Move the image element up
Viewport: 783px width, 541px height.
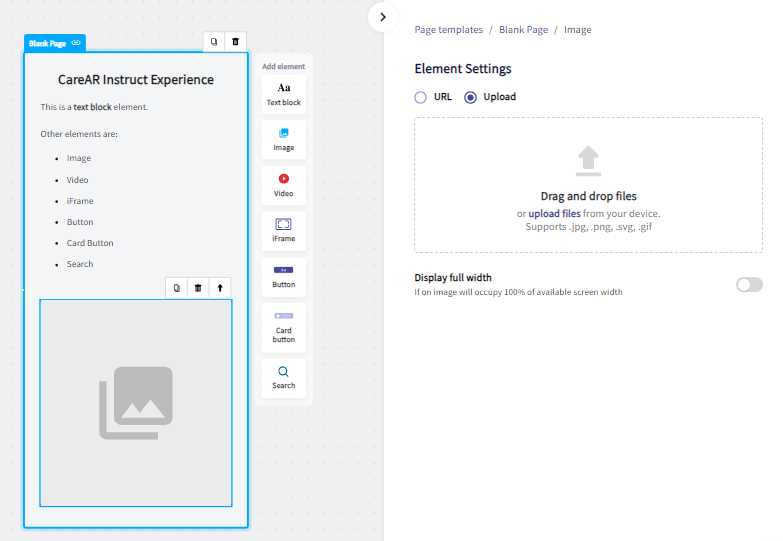(x=220, y=288)
